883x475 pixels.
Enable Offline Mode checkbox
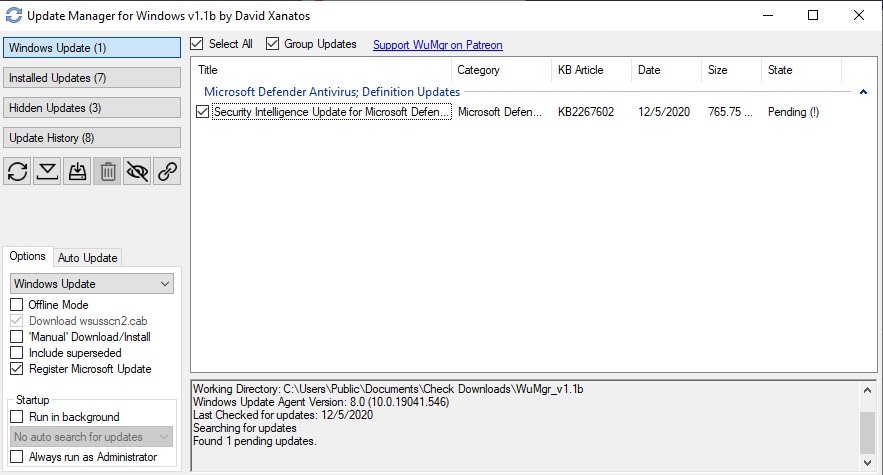coord(17,305)
